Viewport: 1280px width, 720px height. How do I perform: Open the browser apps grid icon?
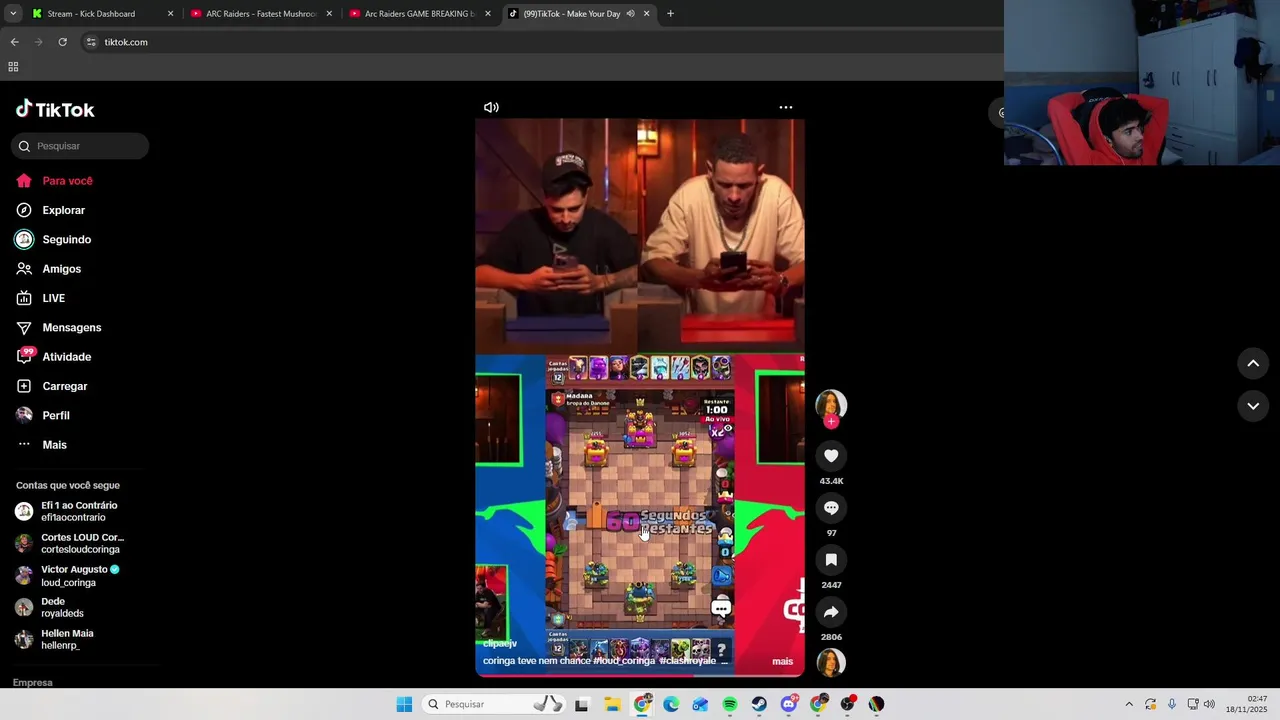(x=13, y=67)
